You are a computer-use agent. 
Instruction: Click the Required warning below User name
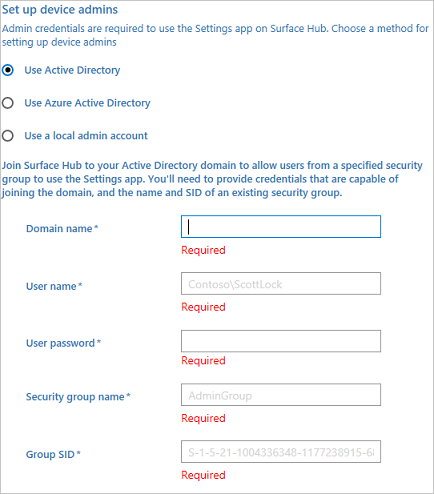[203, 307]
